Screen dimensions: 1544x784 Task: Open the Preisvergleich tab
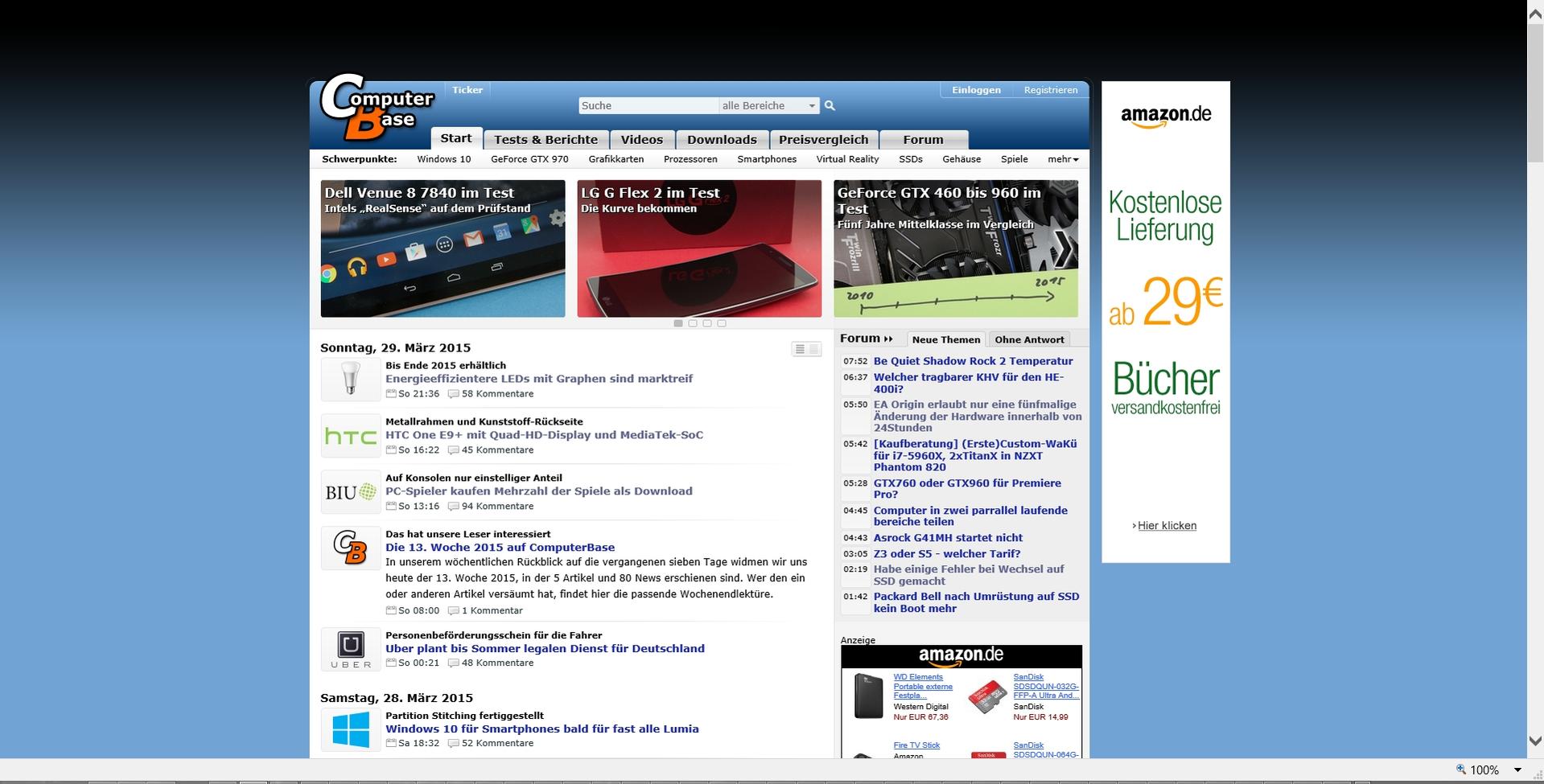824,139
